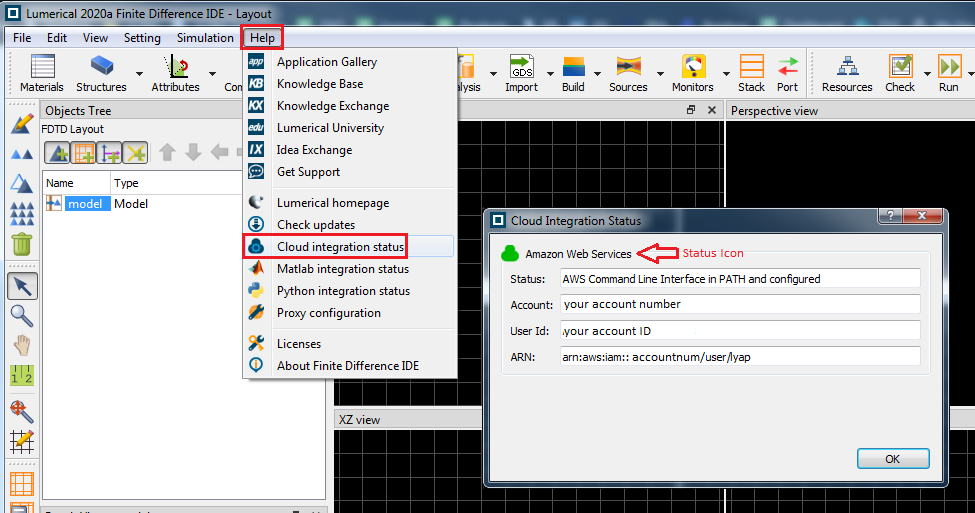Viewport: 975px width, 513px height.
Task: Expand the Attributes dropdown arrow
Action: point(212,73)
